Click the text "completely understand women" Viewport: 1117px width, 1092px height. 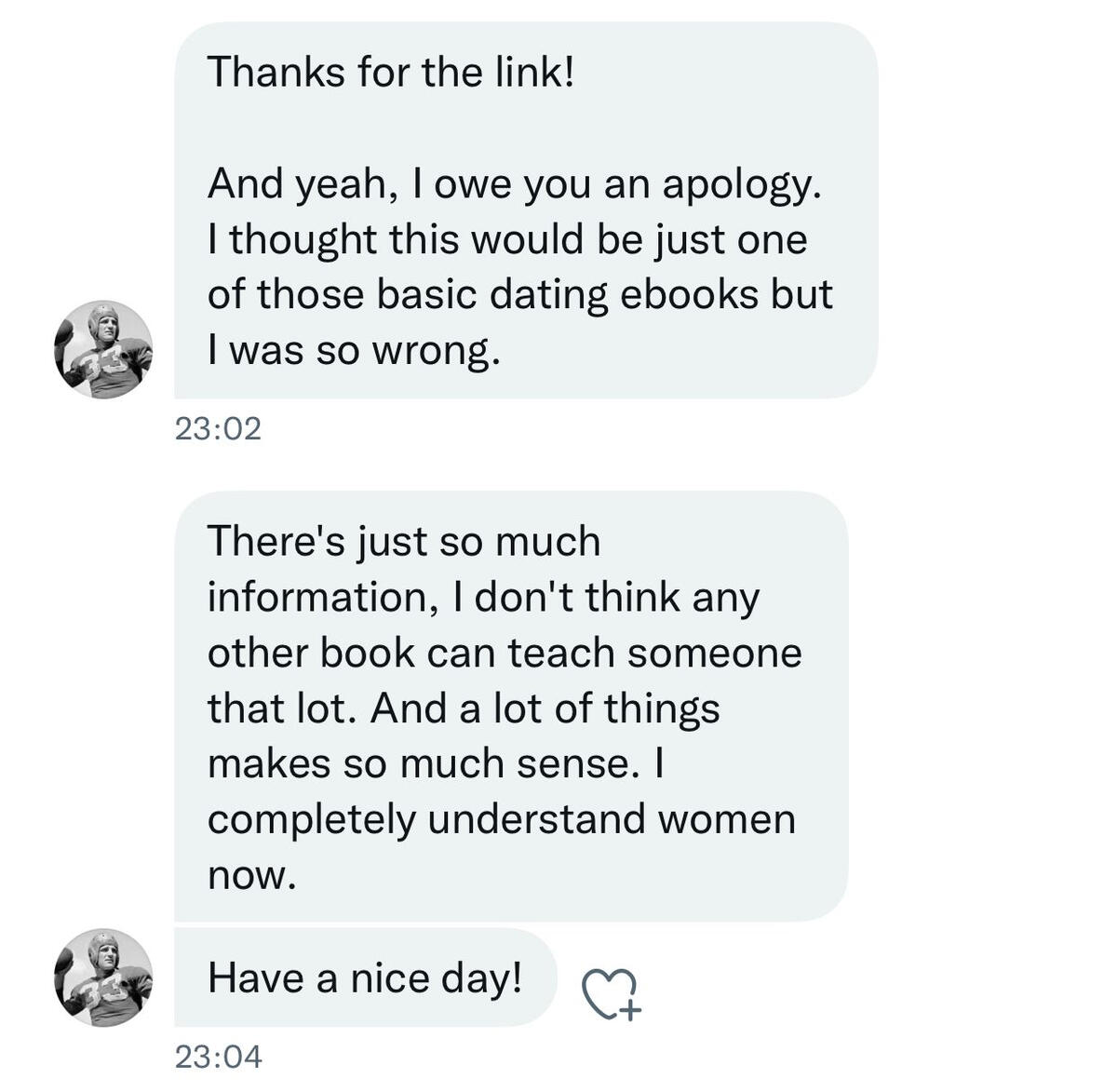click(502, 819)
